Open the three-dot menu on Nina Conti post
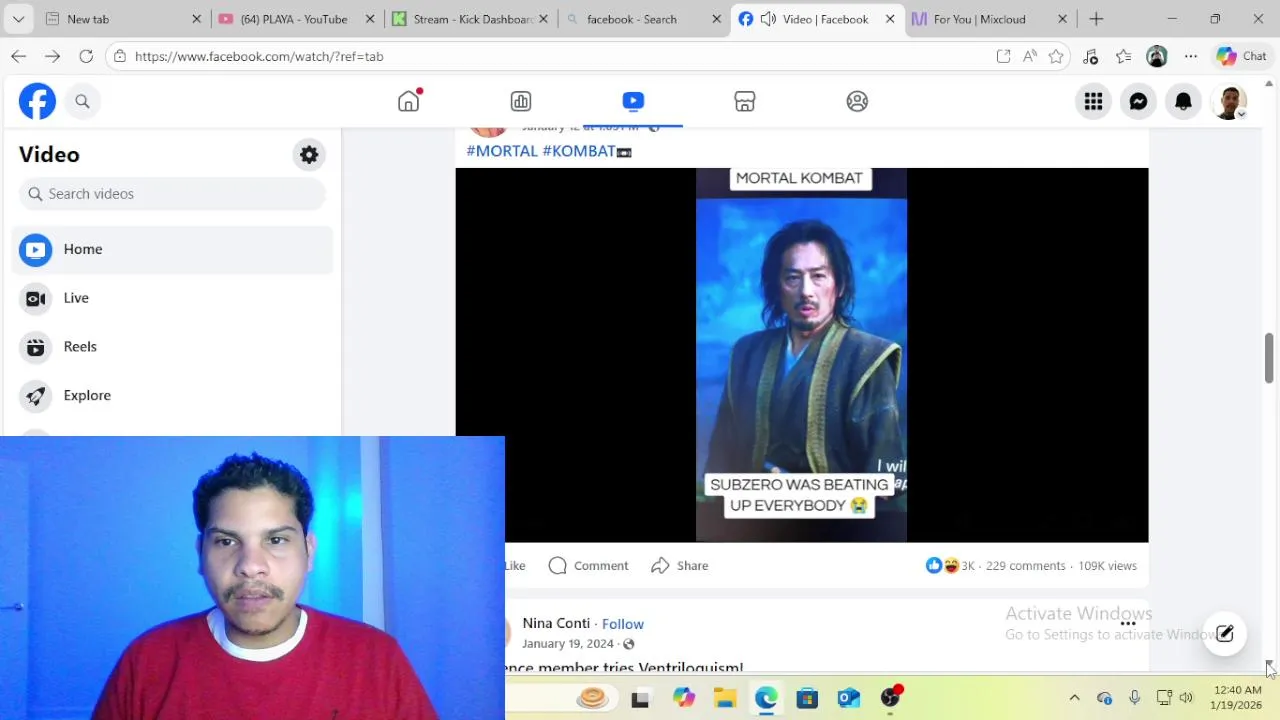Image resolution: width=1280 pixels, height=720 pixels. pos(1128,623)
